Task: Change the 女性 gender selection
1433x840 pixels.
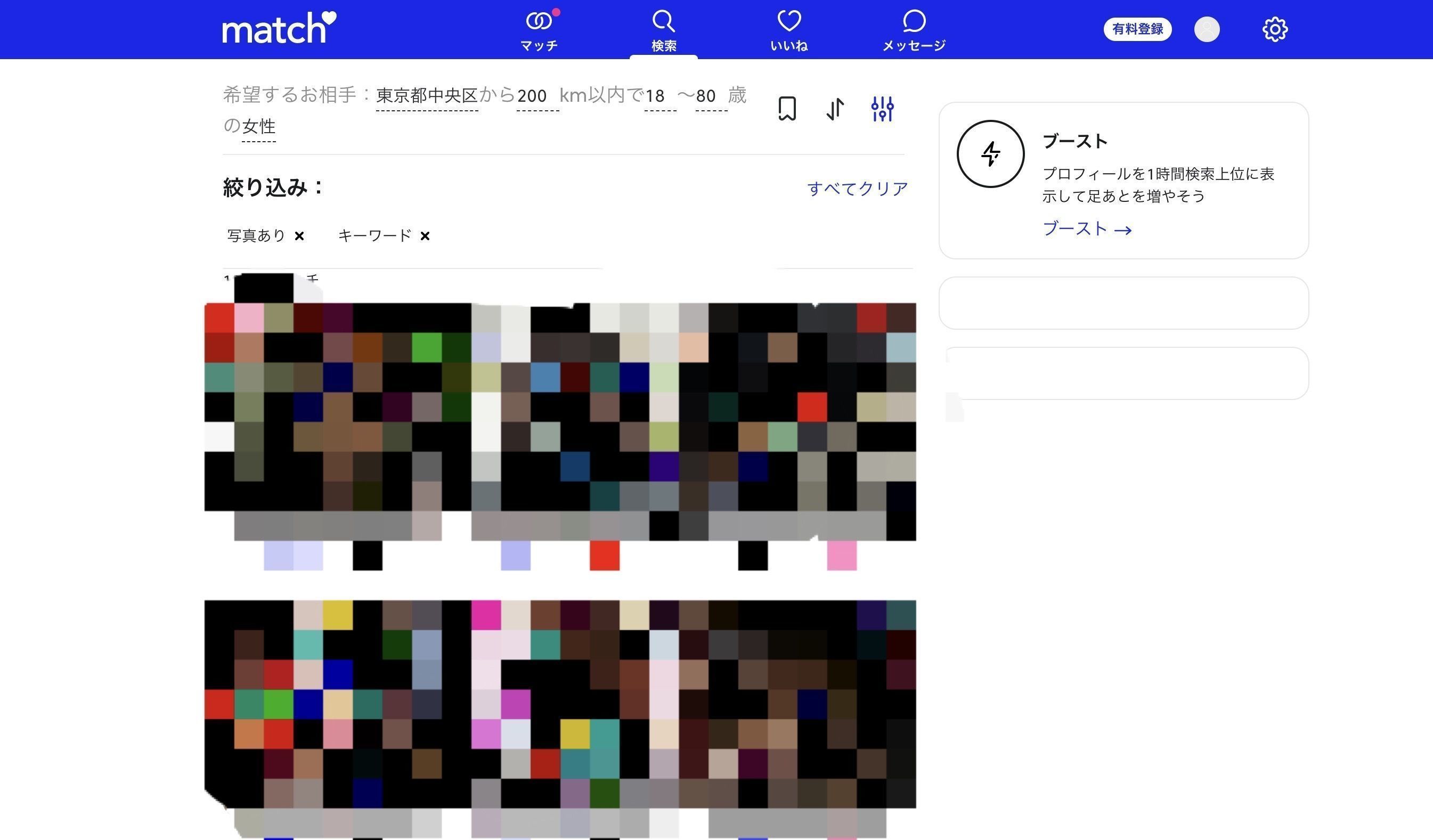Action: 258,126
